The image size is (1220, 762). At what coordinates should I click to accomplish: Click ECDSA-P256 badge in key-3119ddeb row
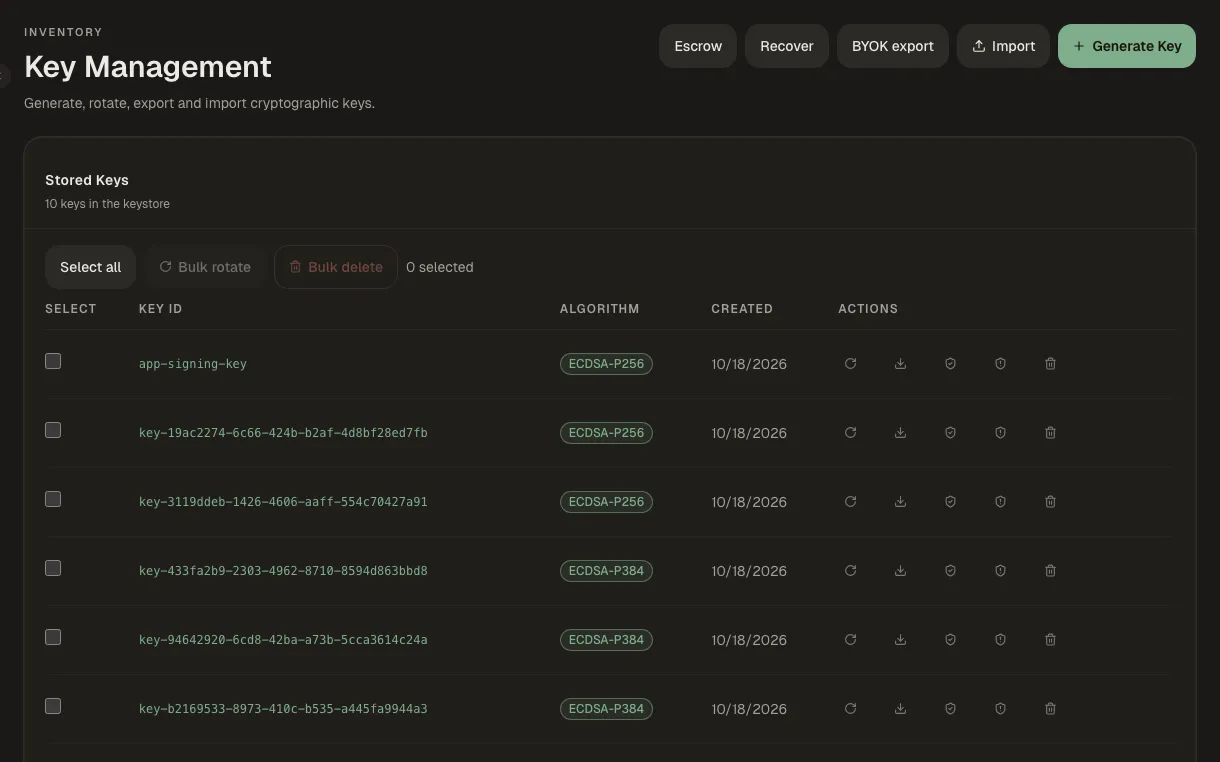(606, 502)
